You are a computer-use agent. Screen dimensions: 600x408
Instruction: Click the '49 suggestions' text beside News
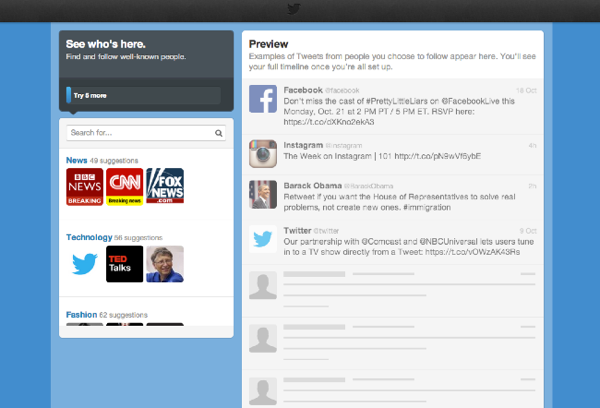coord(114,160)
